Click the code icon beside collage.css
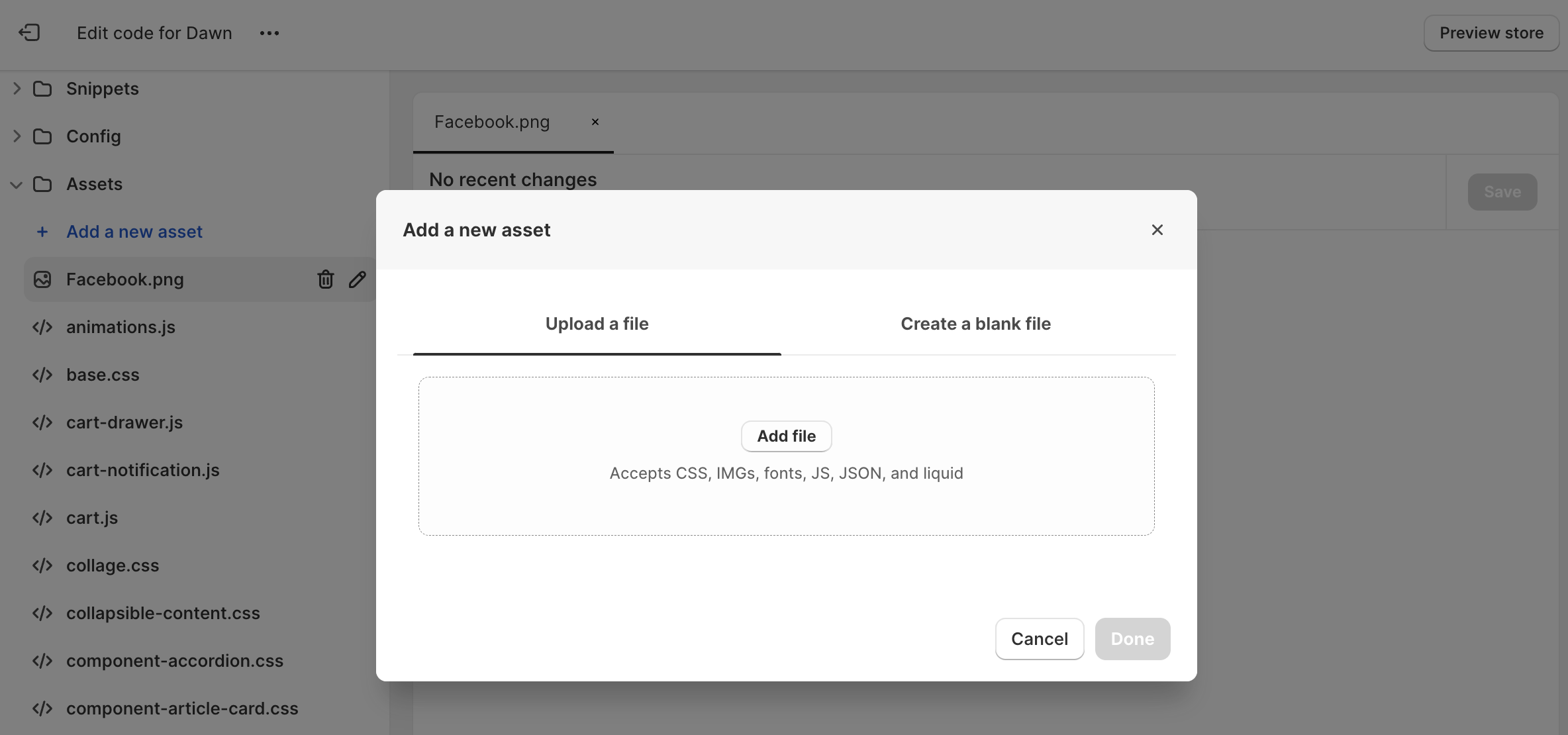The height and width of the screenshot is (735, 1568). [42, 565]
